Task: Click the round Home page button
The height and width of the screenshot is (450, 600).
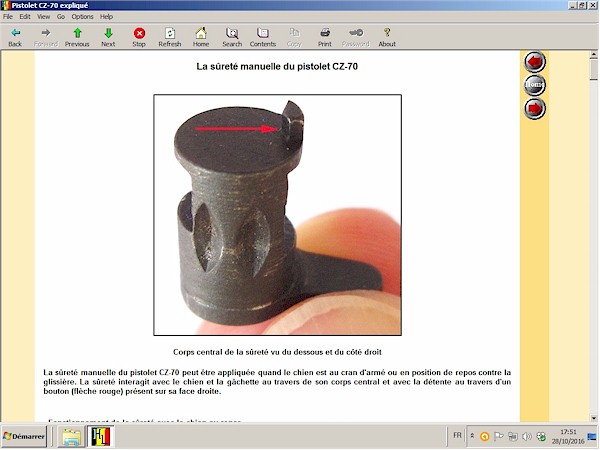Action: [x=535, y=85]
